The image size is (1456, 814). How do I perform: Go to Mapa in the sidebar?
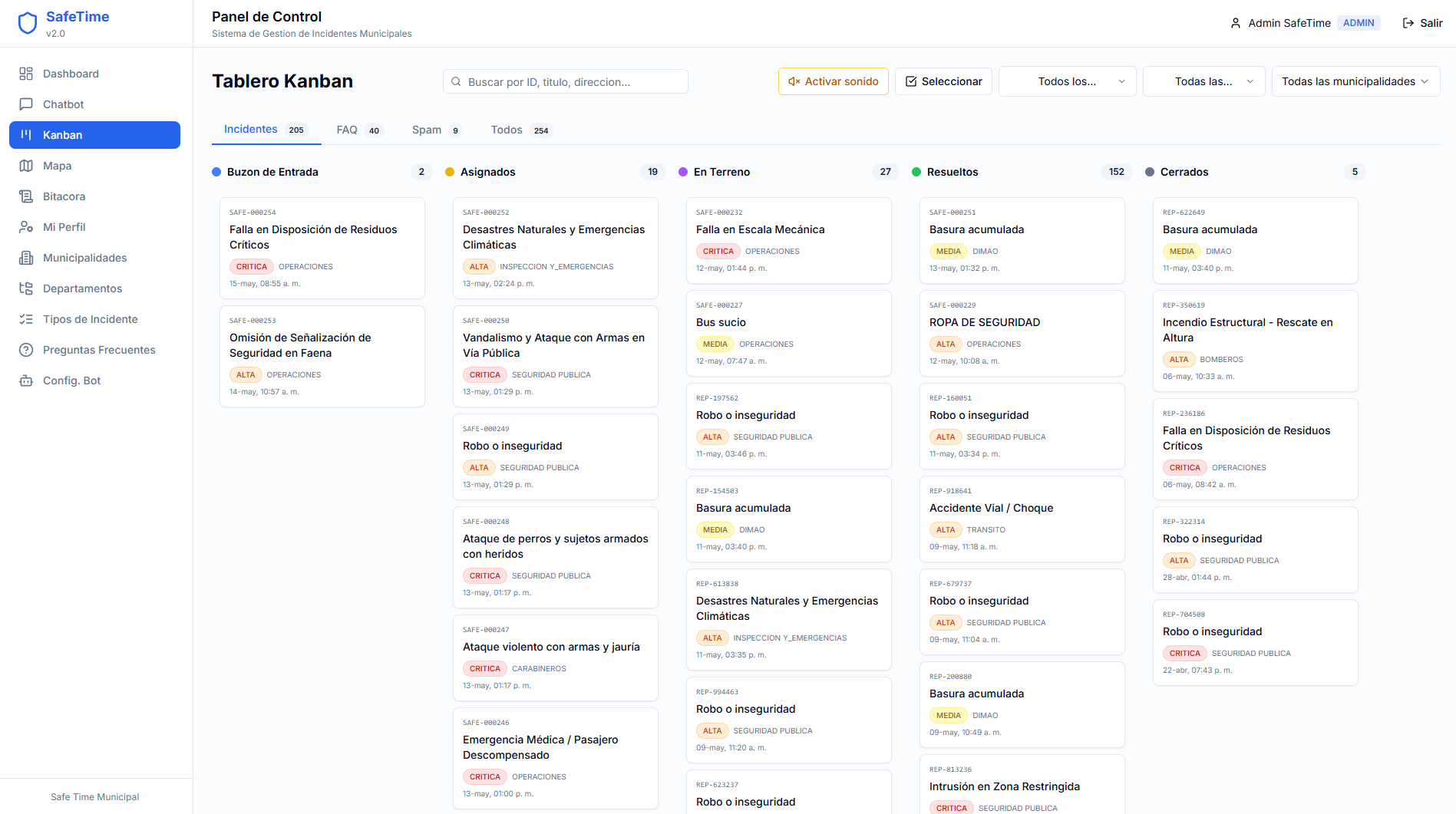tap(94, 166)
